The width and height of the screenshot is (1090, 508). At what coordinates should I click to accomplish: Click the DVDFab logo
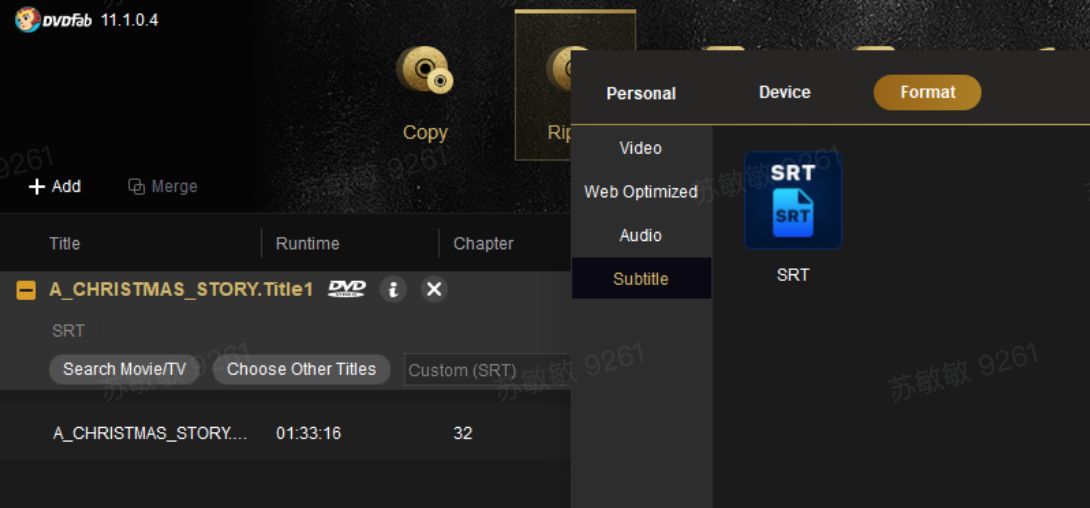(53, 19)
